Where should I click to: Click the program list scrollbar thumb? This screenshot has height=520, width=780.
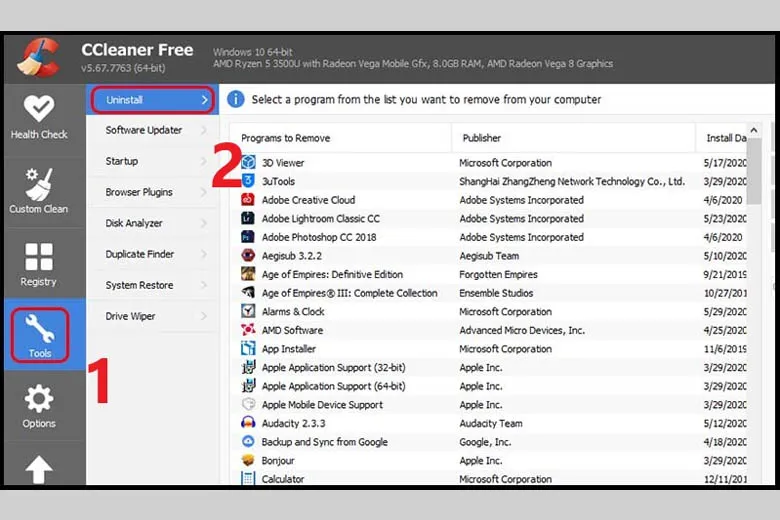coord(754,171)
